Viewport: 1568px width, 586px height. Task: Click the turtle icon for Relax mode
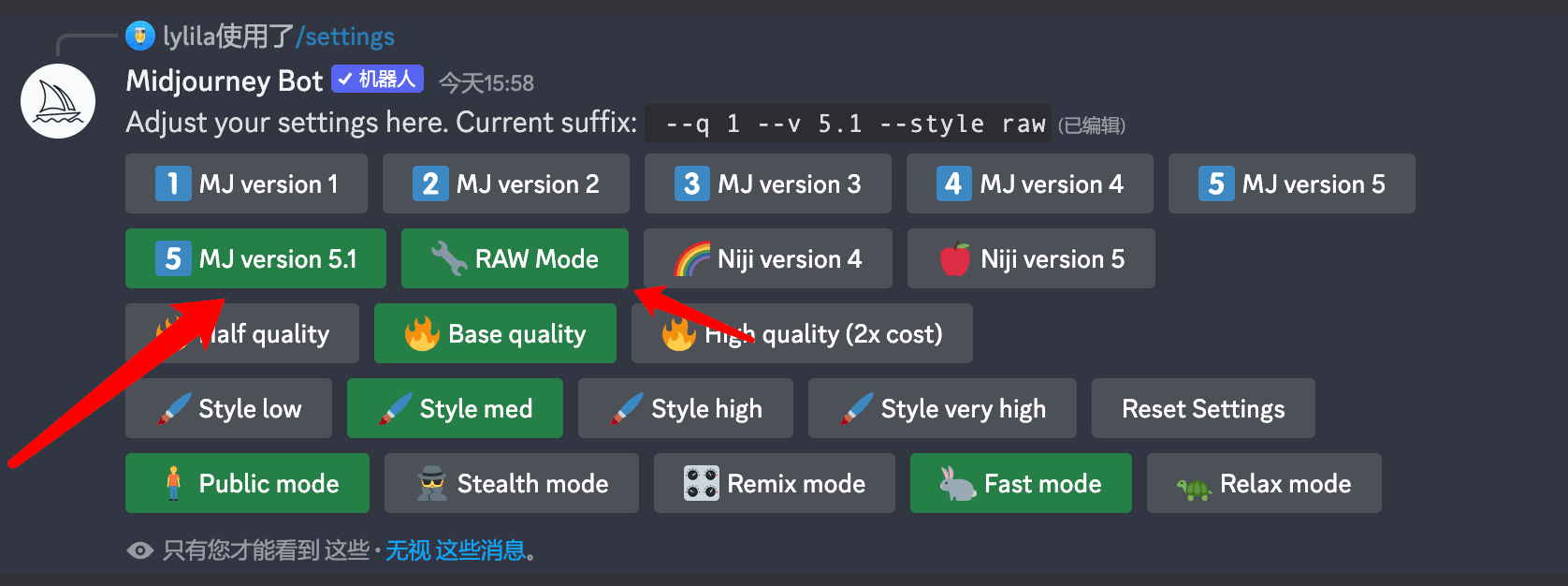click(1194, 487)
